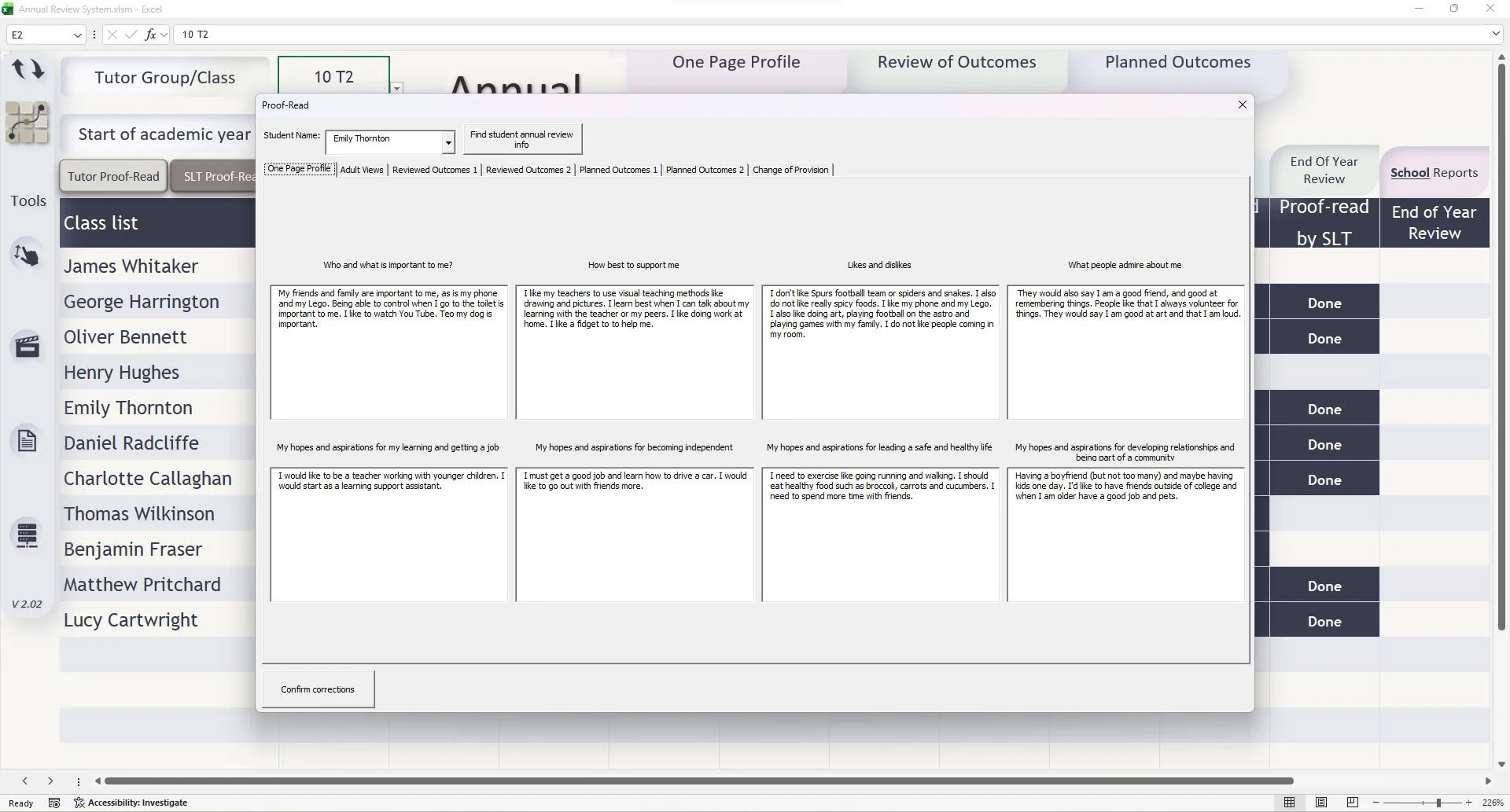The image size is (1510, 812).
Task: Open the Planned Outcomes 2 tab
Action: click(x=705, y=170)
